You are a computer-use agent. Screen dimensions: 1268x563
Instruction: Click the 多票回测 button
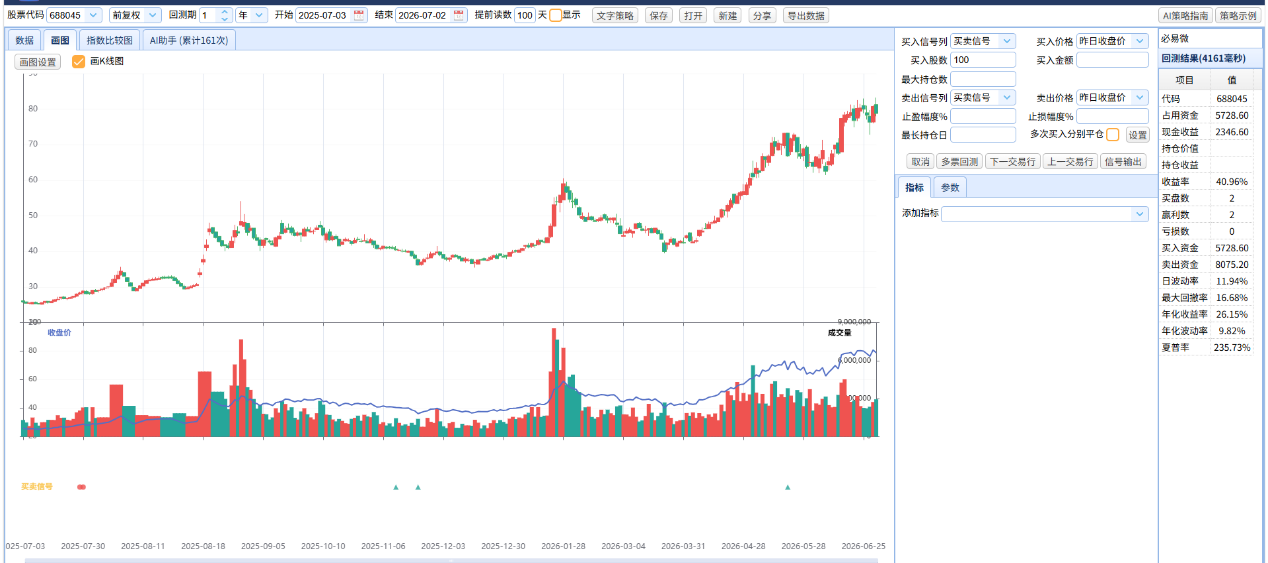pyautogui.click(x=958, y=161)
